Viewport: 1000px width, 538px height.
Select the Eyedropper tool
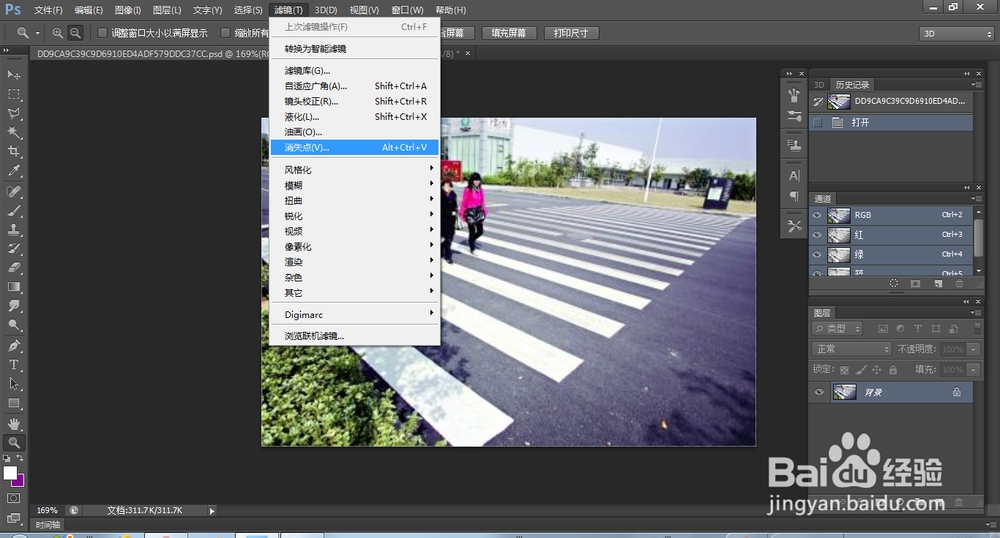(13, 170)
